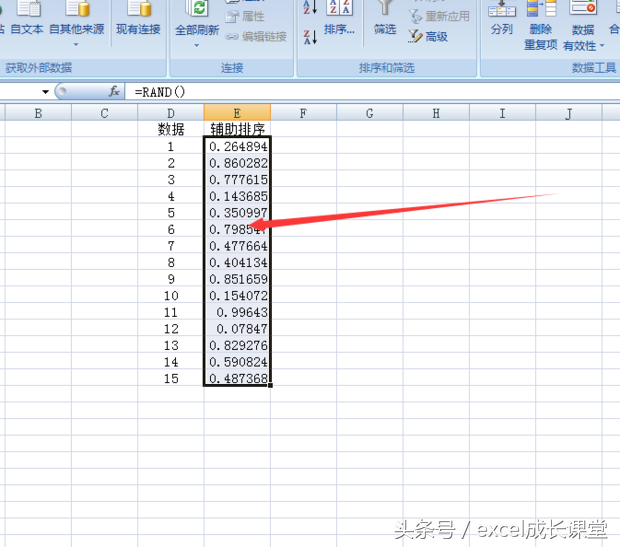This screenshot has height=547, width=620.
Task: Click the 数据 header cell
Action: pos(171,129)
